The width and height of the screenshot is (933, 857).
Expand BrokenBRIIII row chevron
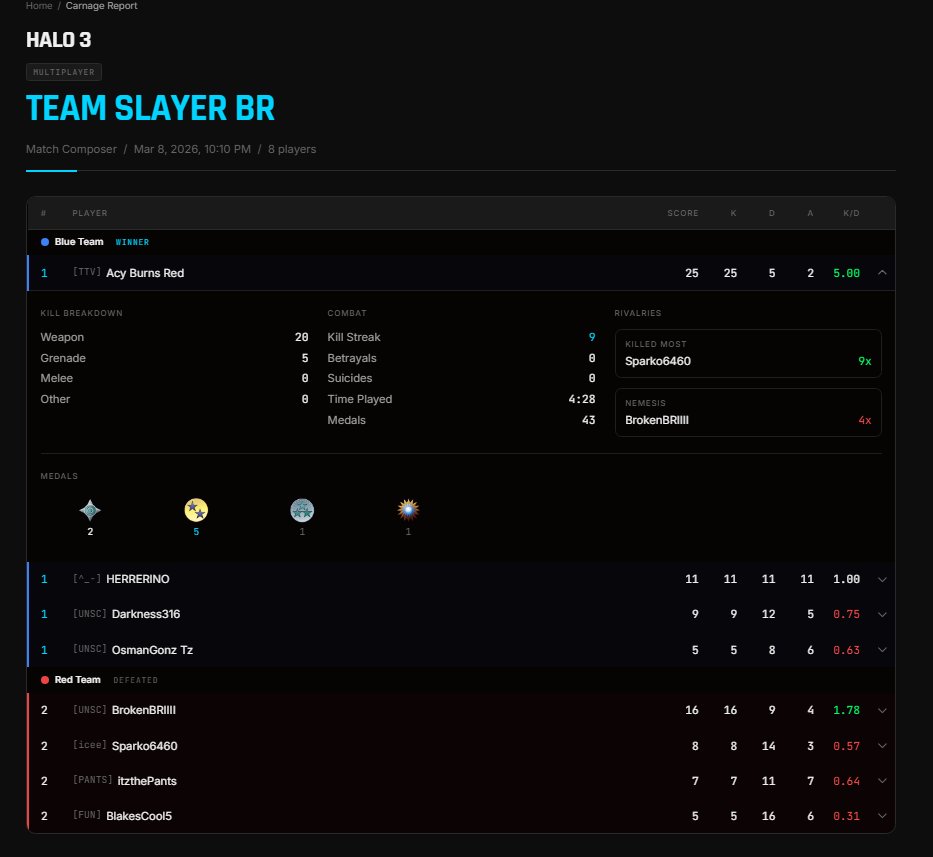coord(882,710)
